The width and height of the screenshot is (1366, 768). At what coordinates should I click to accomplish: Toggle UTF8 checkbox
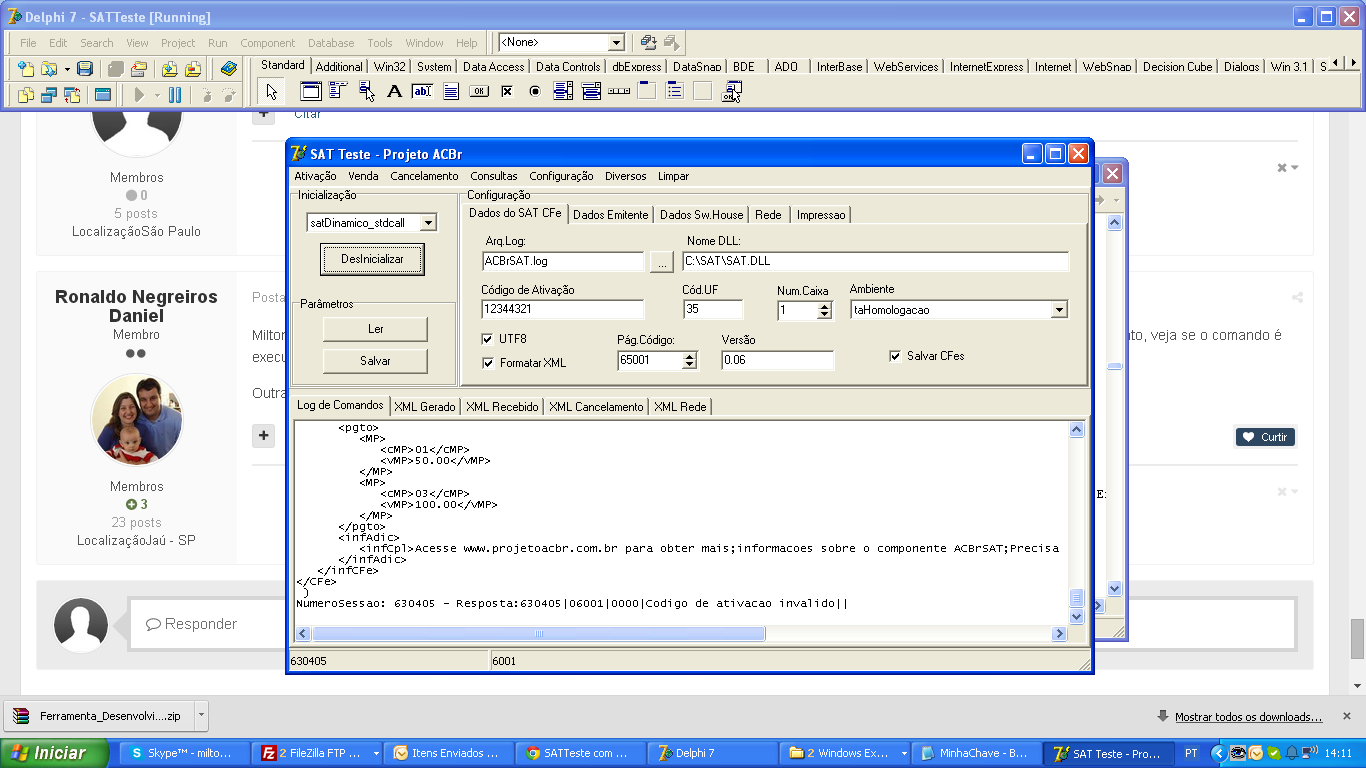487,339
